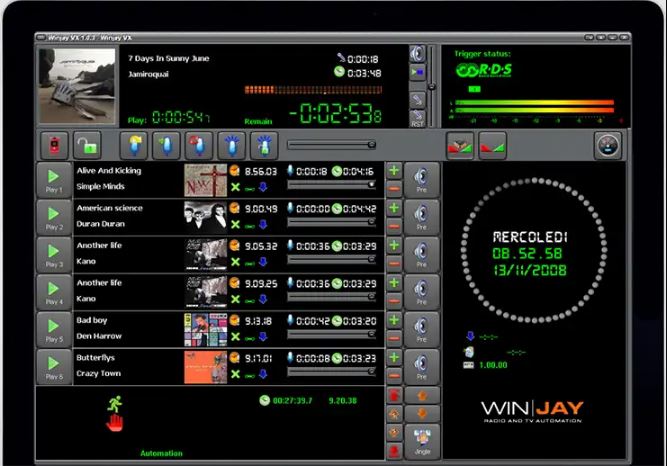667x466 pixels.
Task: Click microphone icon with green padlock
Action: (x=264, y=145)
